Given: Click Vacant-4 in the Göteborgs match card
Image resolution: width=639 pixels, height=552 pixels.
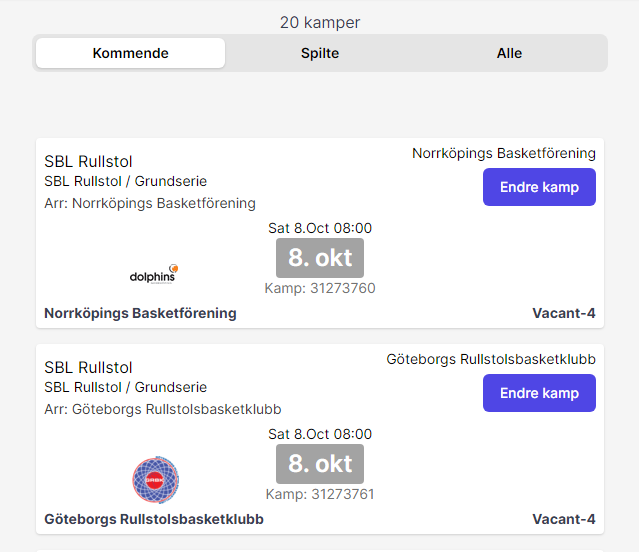Looking at the screenshot, I should click(x=564, y=519).
